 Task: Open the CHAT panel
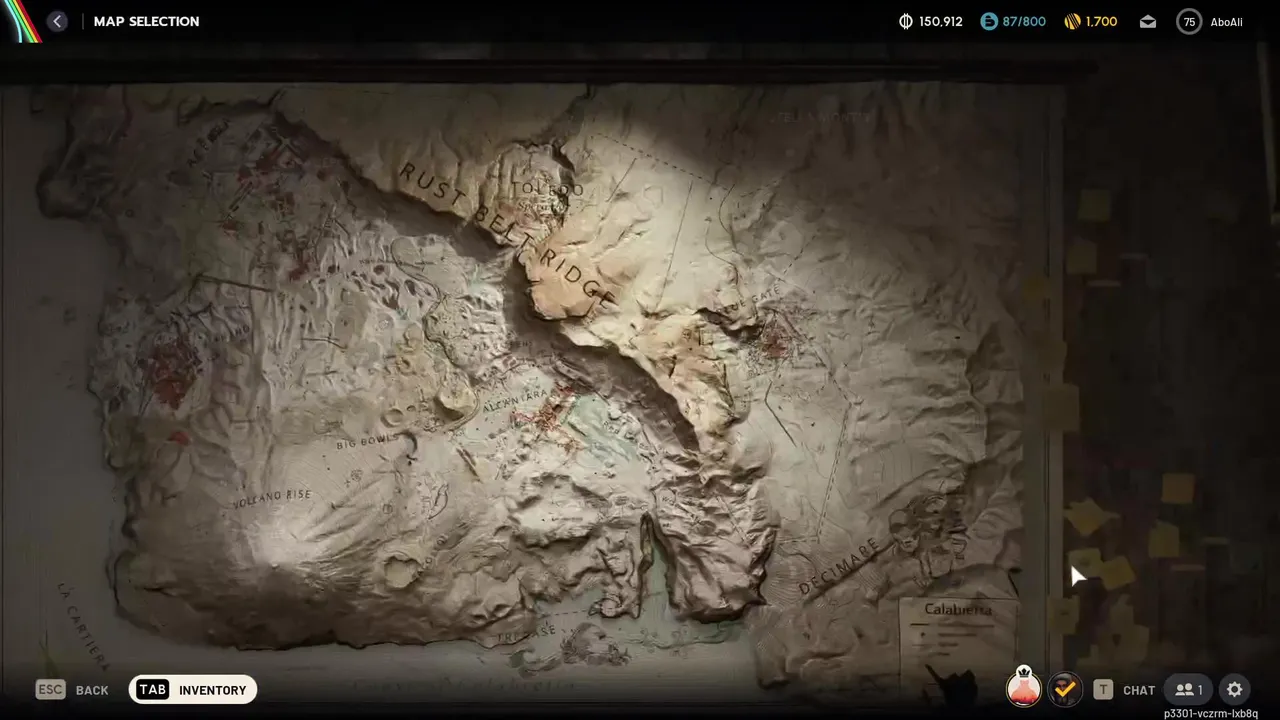click(x=1139, y=690)
